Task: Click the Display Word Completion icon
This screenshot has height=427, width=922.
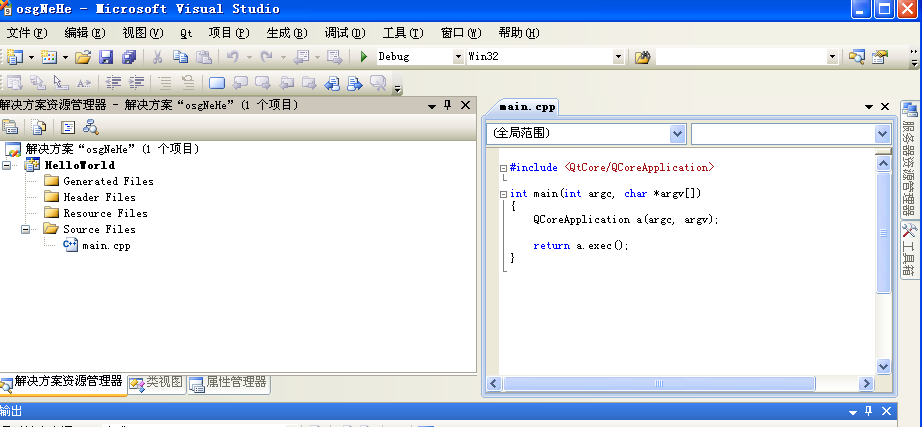Action: click(85, 83)
